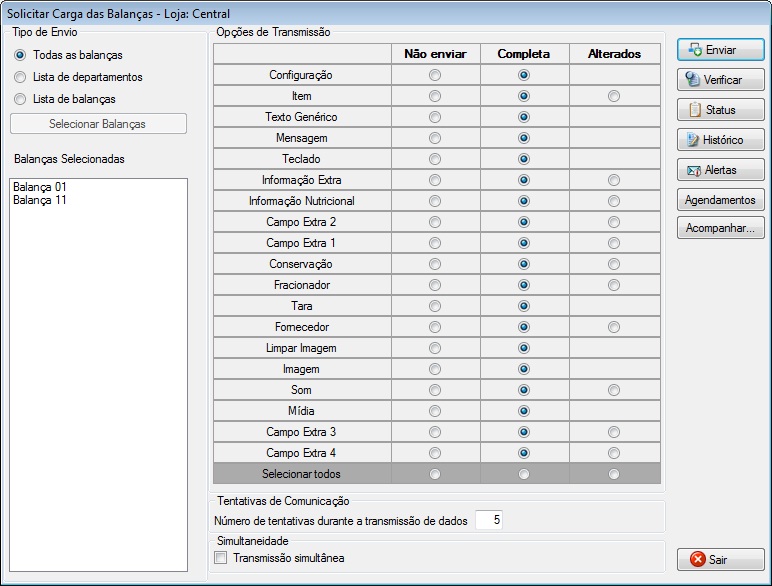The width and height of the screenshot is (772, 586).
Task: Choose Lista de departamentos option
Action: 20,77
